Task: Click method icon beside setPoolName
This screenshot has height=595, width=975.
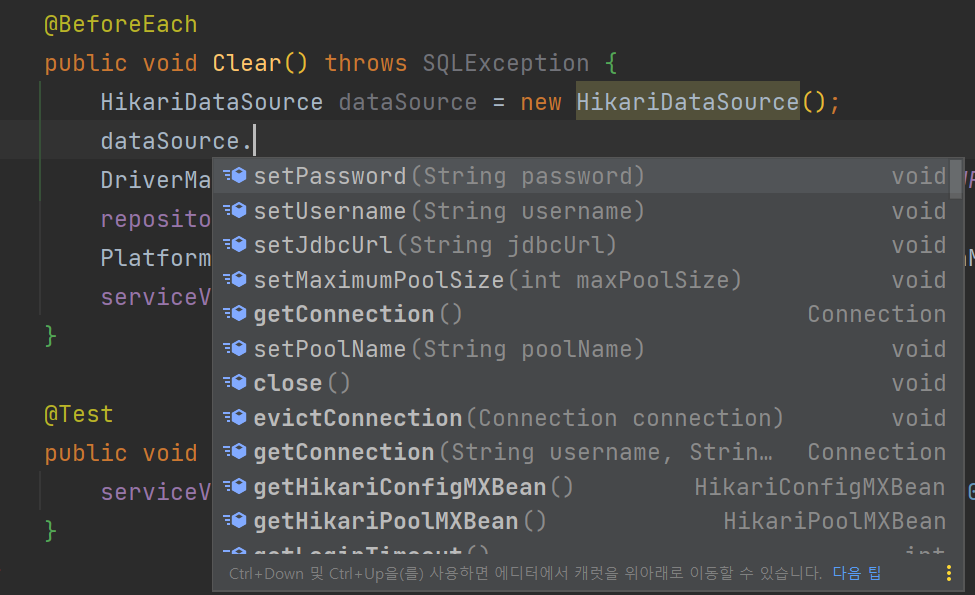Action: point(235,349)
